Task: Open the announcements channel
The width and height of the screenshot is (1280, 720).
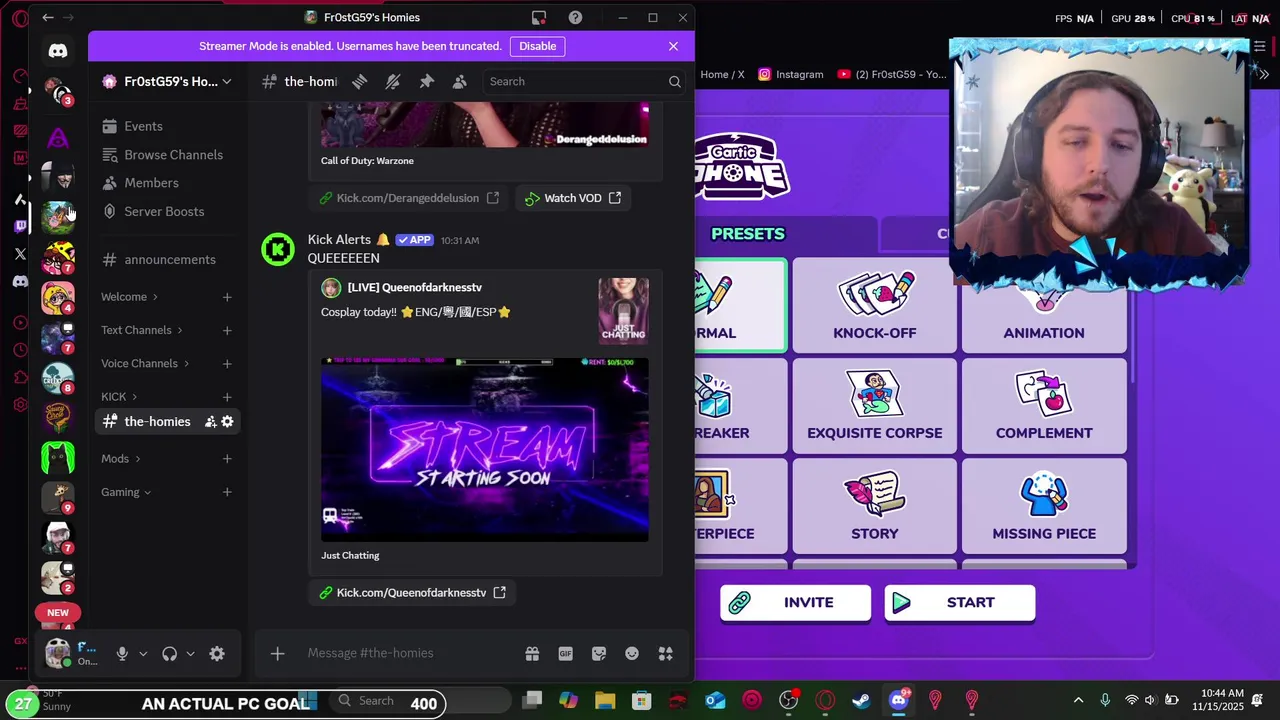Action: (169, 260)
